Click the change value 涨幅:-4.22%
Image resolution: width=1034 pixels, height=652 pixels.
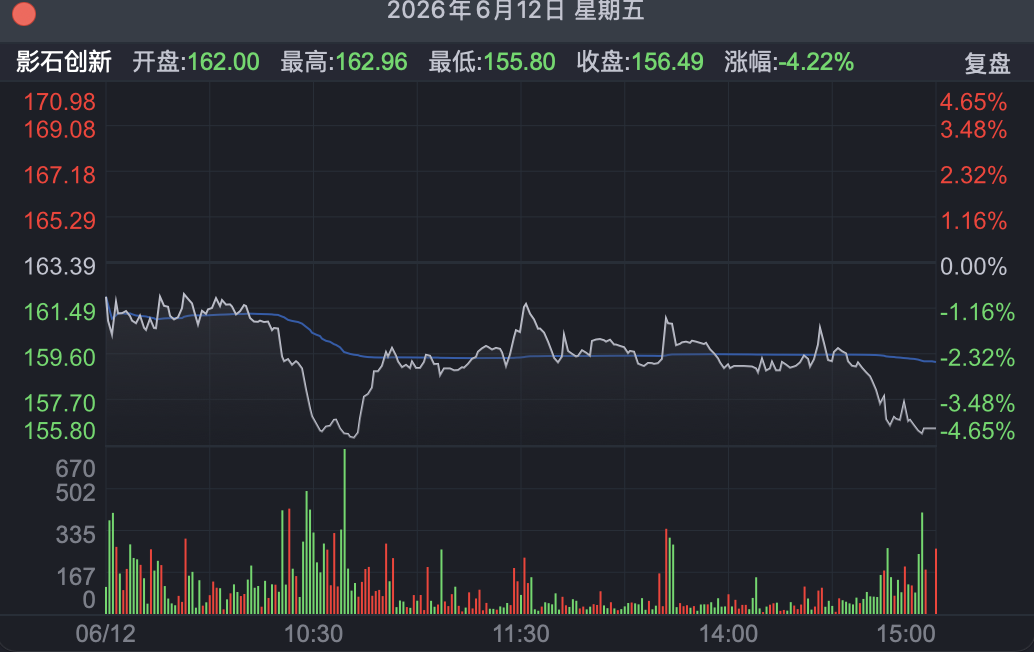point(789,62)
